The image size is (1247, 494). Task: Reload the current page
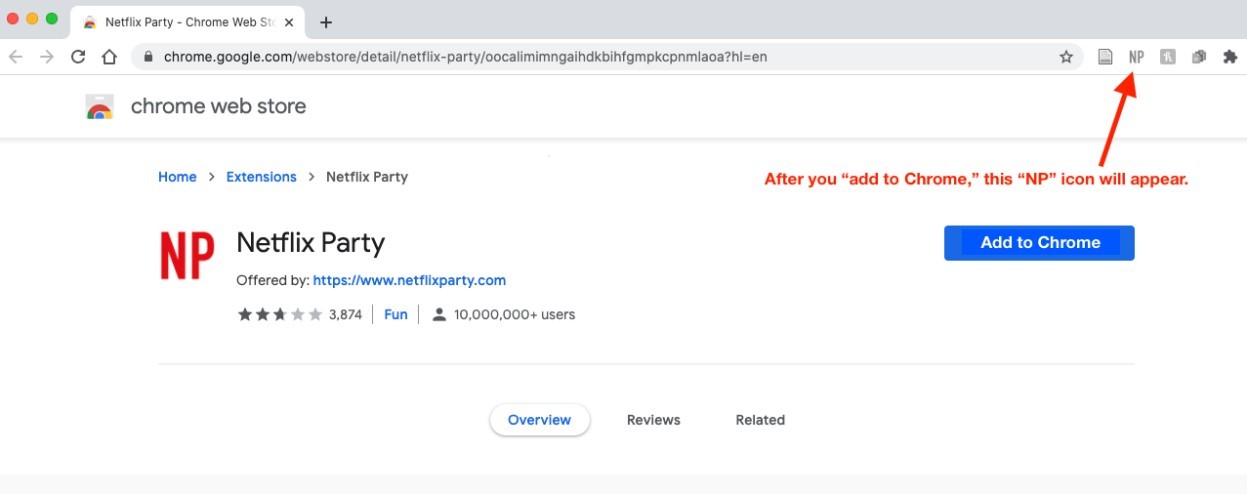(x=78, y=57)
